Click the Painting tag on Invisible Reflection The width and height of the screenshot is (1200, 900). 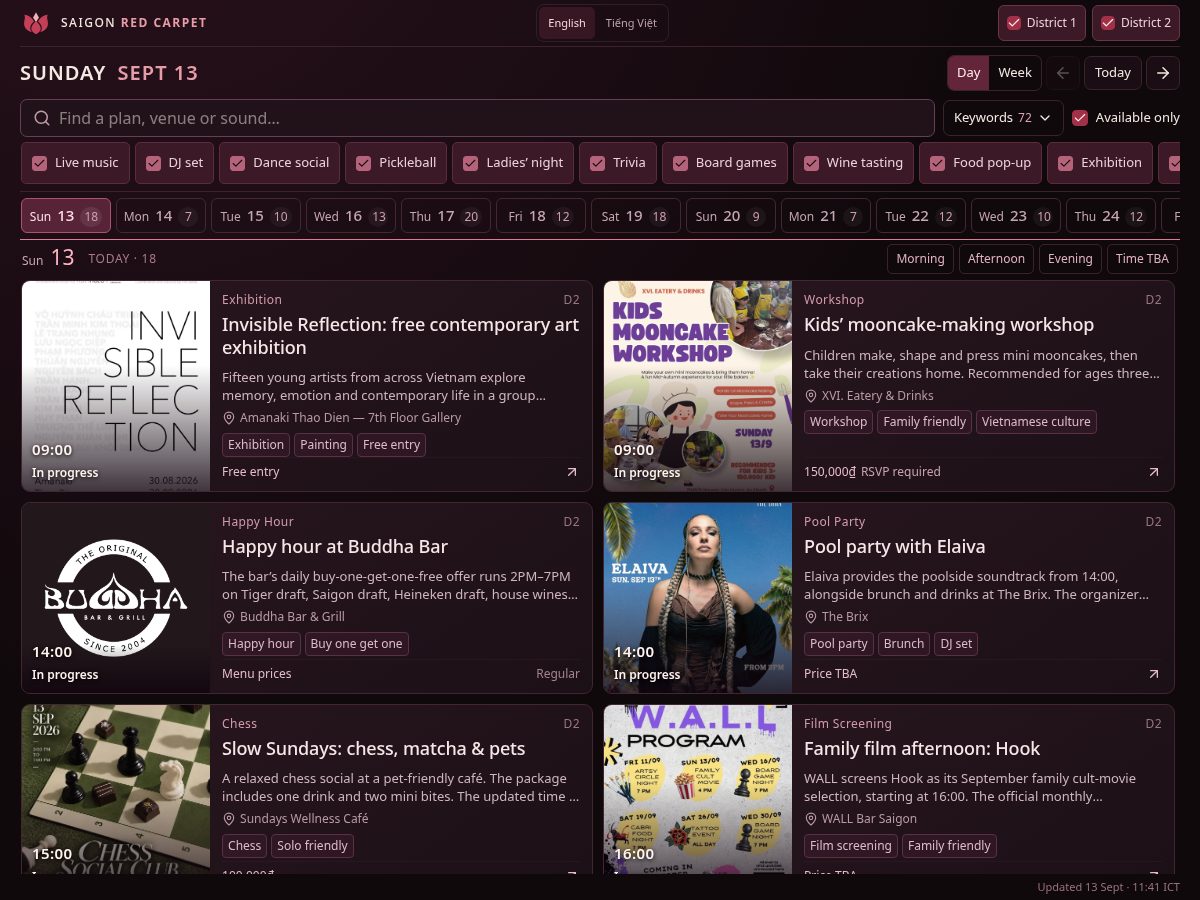(x=323, y=445)
